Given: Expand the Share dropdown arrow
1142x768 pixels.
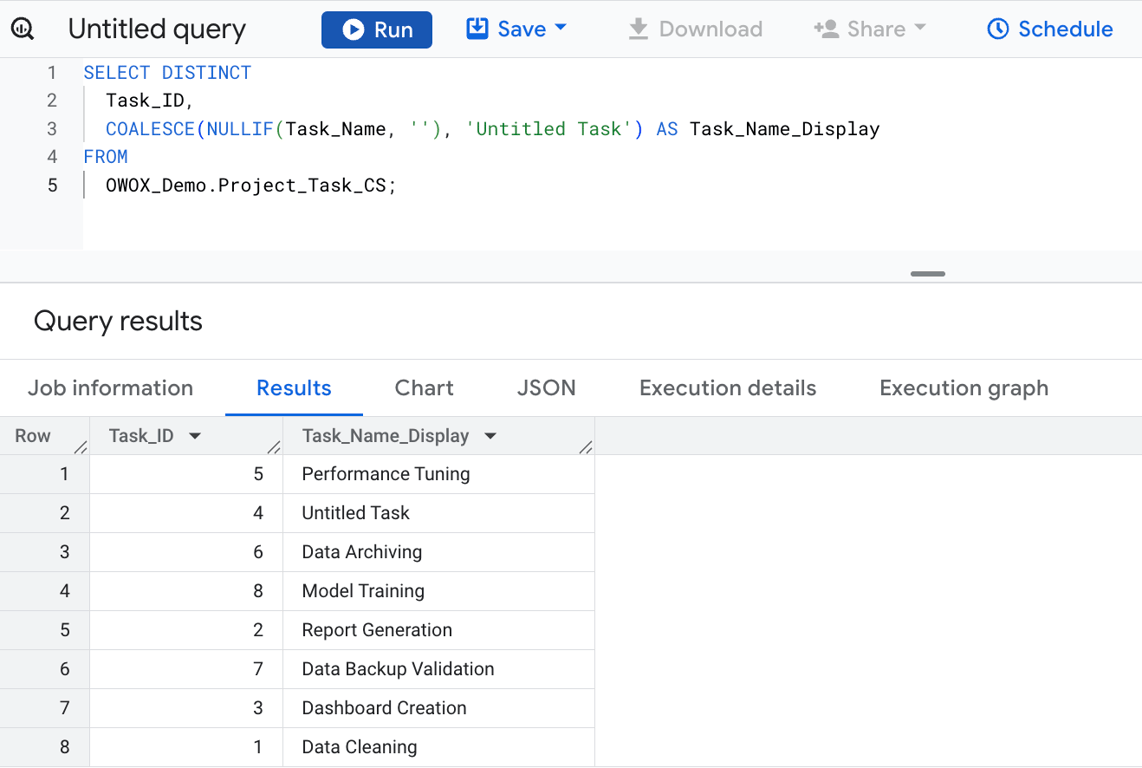Looking at the screenshot, I should (920, 27).
